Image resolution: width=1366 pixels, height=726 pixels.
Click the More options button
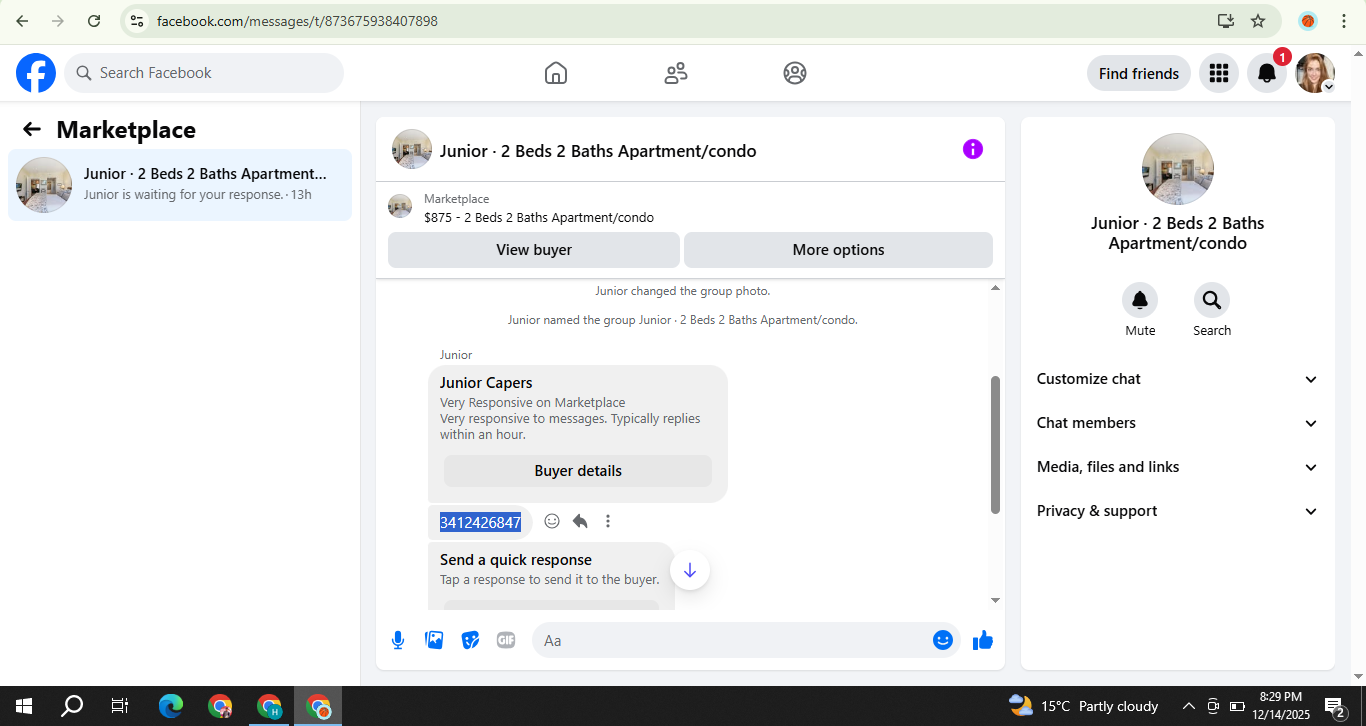[x=838, y=250]
